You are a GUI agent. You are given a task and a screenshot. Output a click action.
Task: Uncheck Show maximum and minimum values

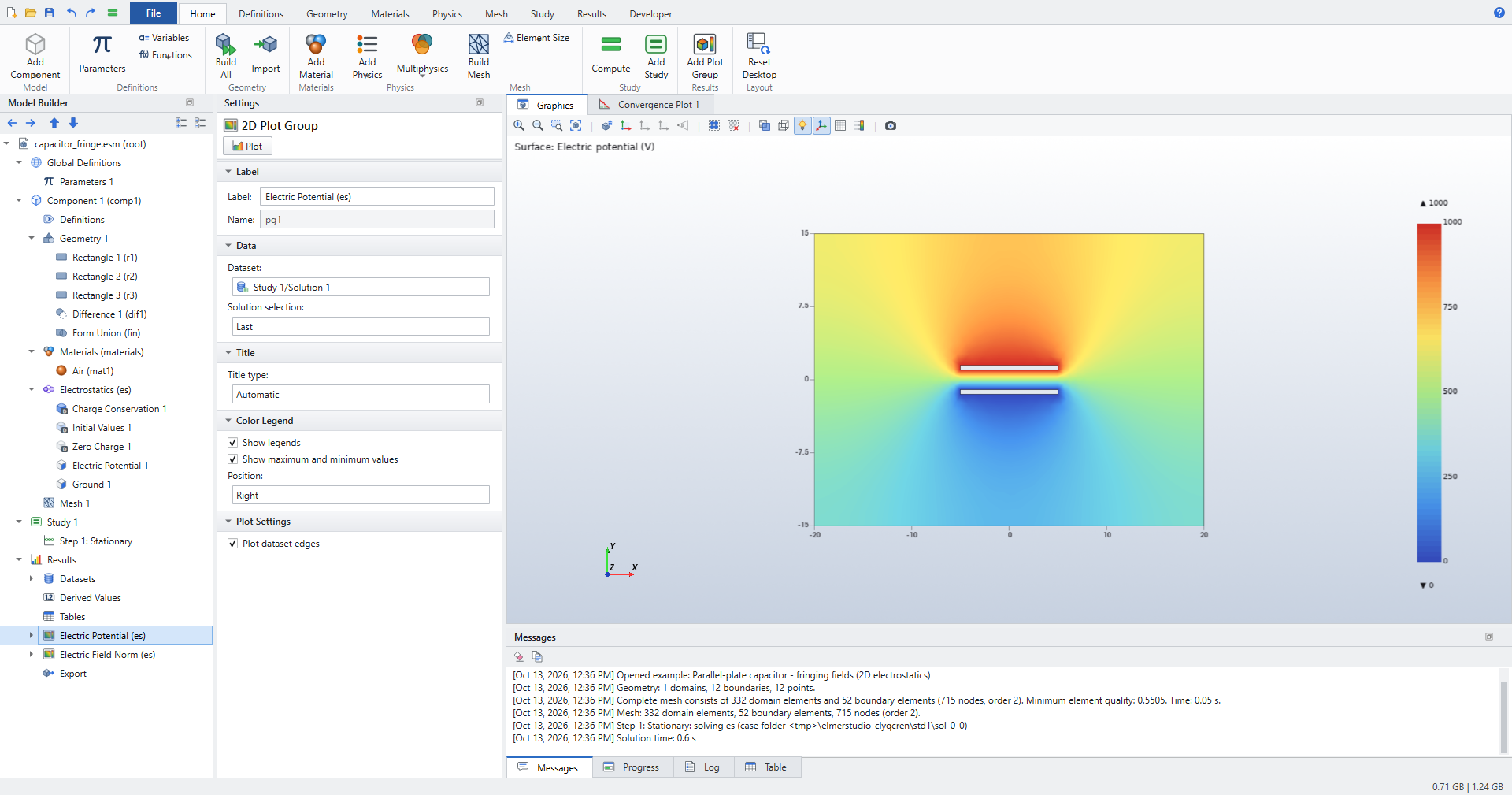coord(232,459)
